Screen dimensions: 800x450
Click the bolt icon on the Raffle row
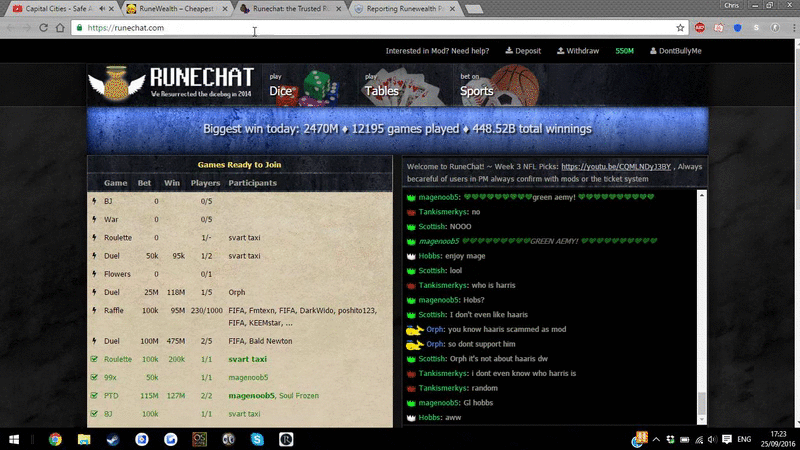pos(94,310)
